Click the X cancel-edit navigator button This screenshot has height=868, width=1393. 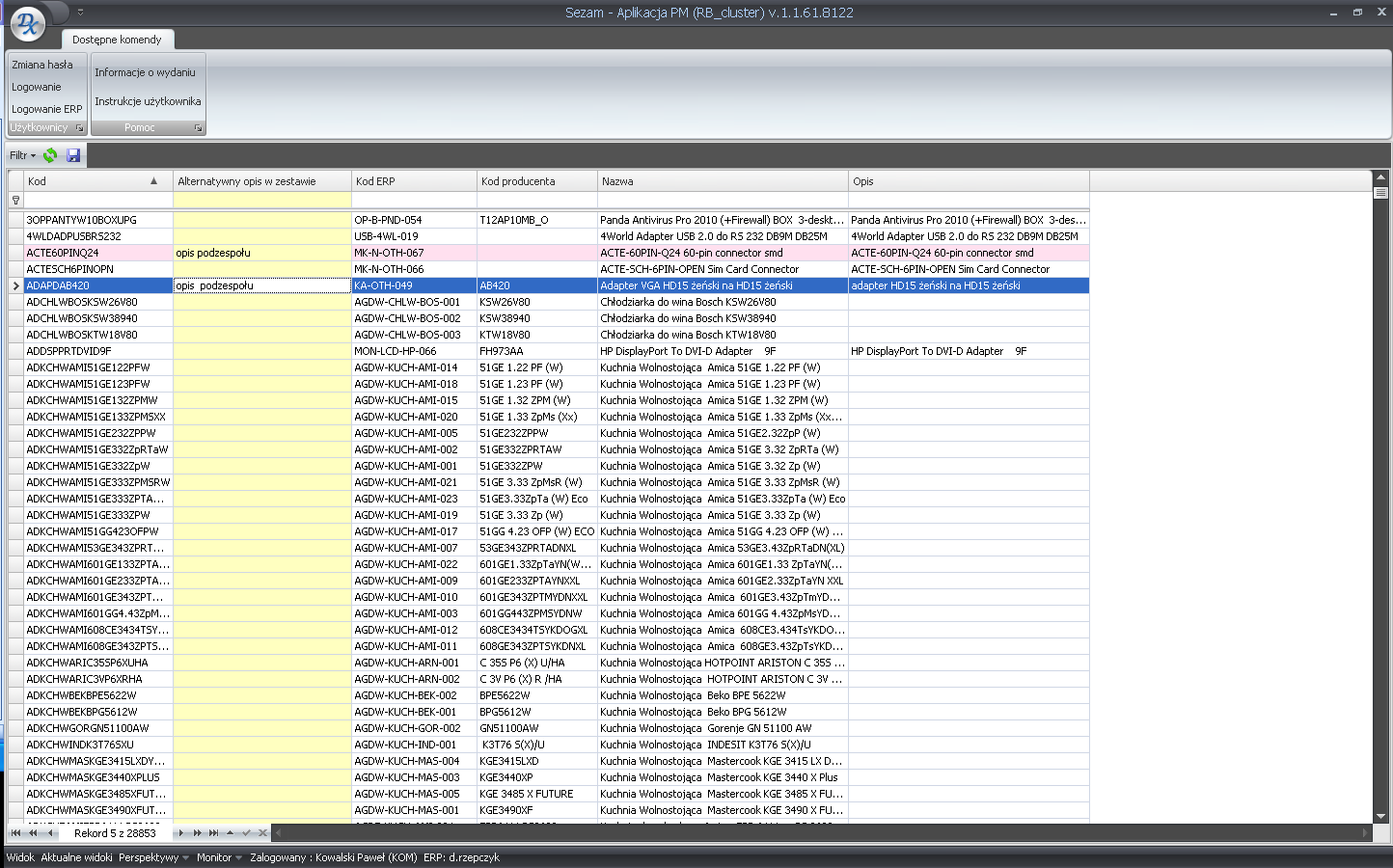tap(262, 833)
